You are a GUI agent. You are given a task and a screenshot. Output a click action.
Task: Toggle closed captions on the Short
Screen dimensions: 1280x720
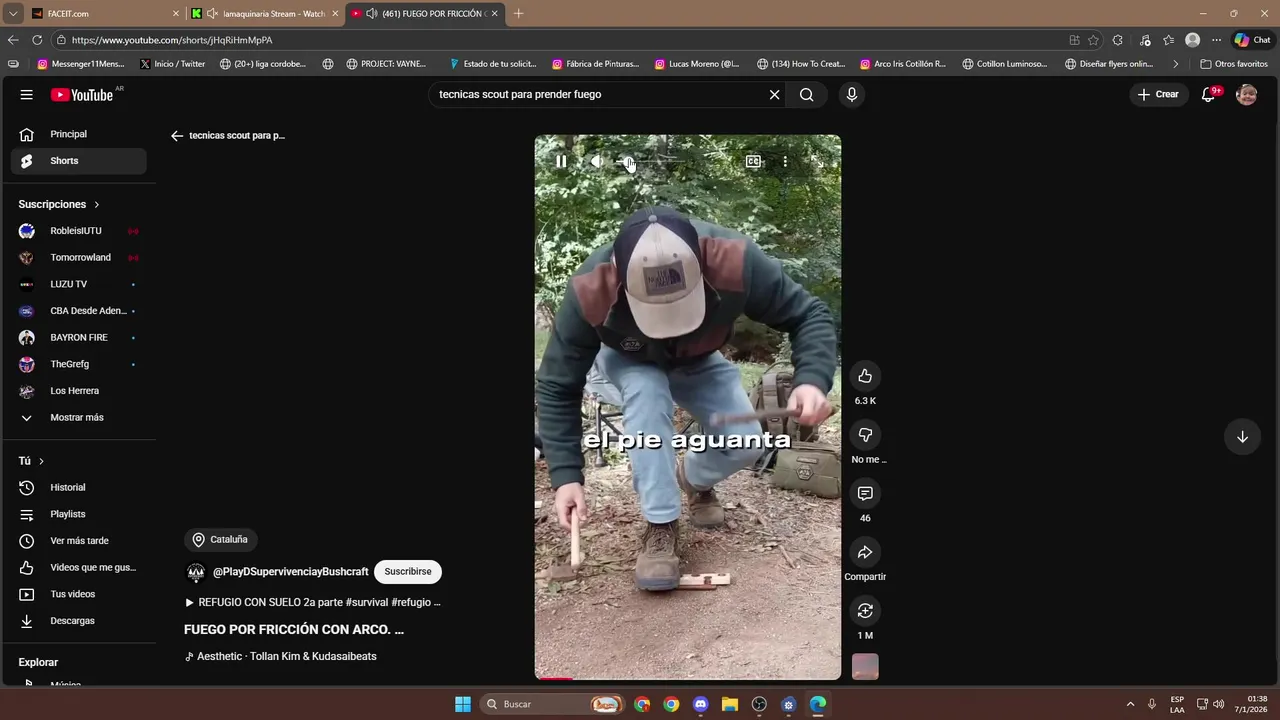tap(753, 161)
